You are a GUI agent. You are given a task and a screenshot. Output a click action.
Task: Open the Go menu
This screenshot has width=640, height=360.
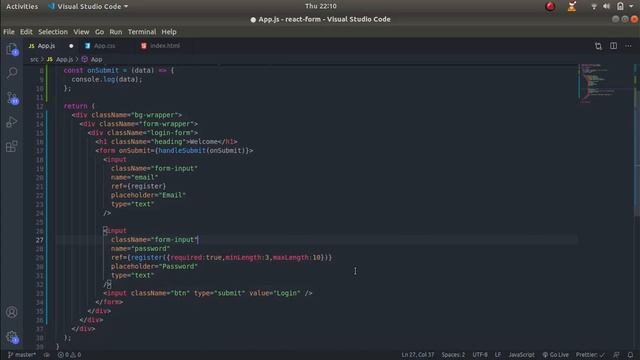tap(99, 32)
